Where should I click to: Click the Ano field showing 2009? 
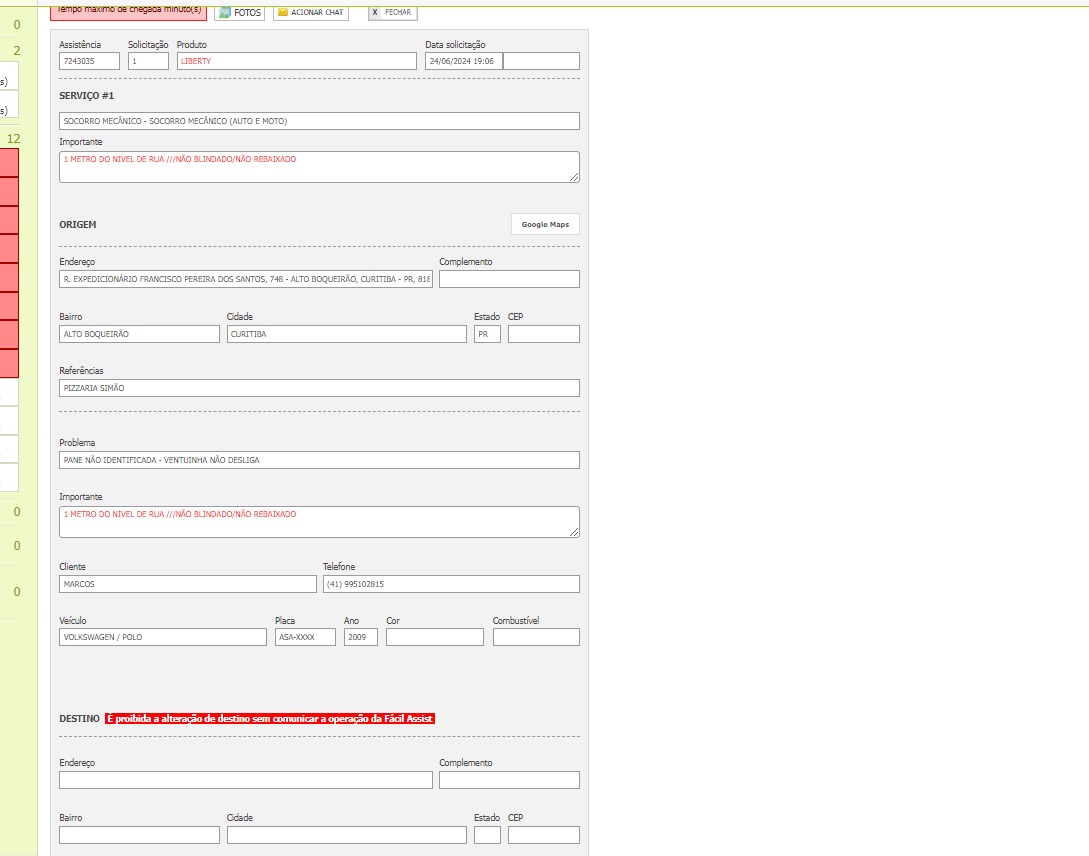click(360, 637)
